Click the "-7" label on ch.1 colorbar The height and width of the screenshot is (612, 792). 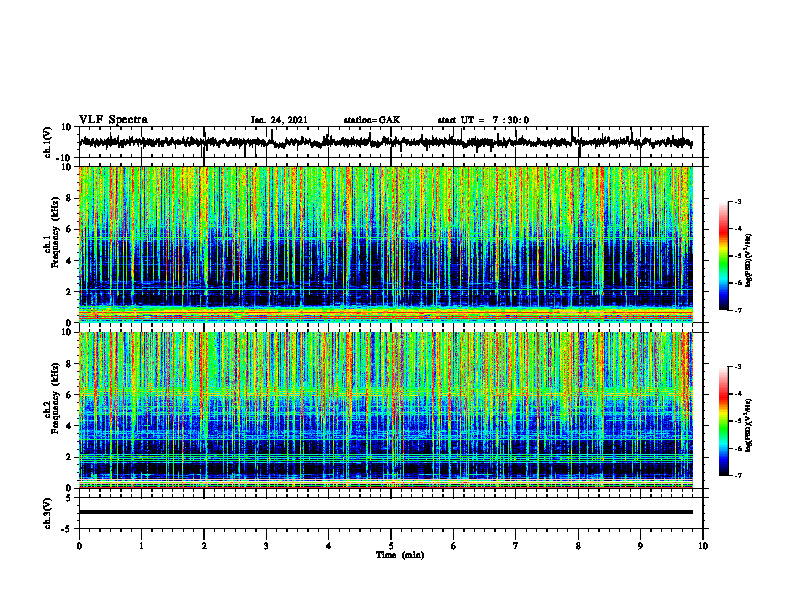(737, 310)
